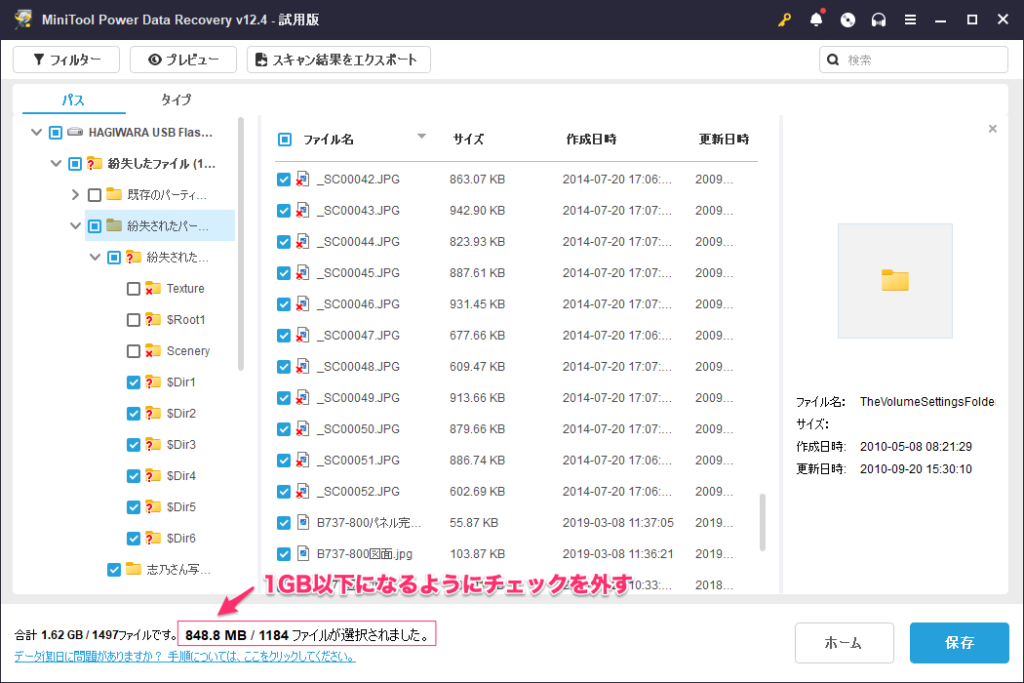The image size is (1024, 683).
Task: Click the B737-800図面.jpg file icon
Action: [x=303, y=553]
